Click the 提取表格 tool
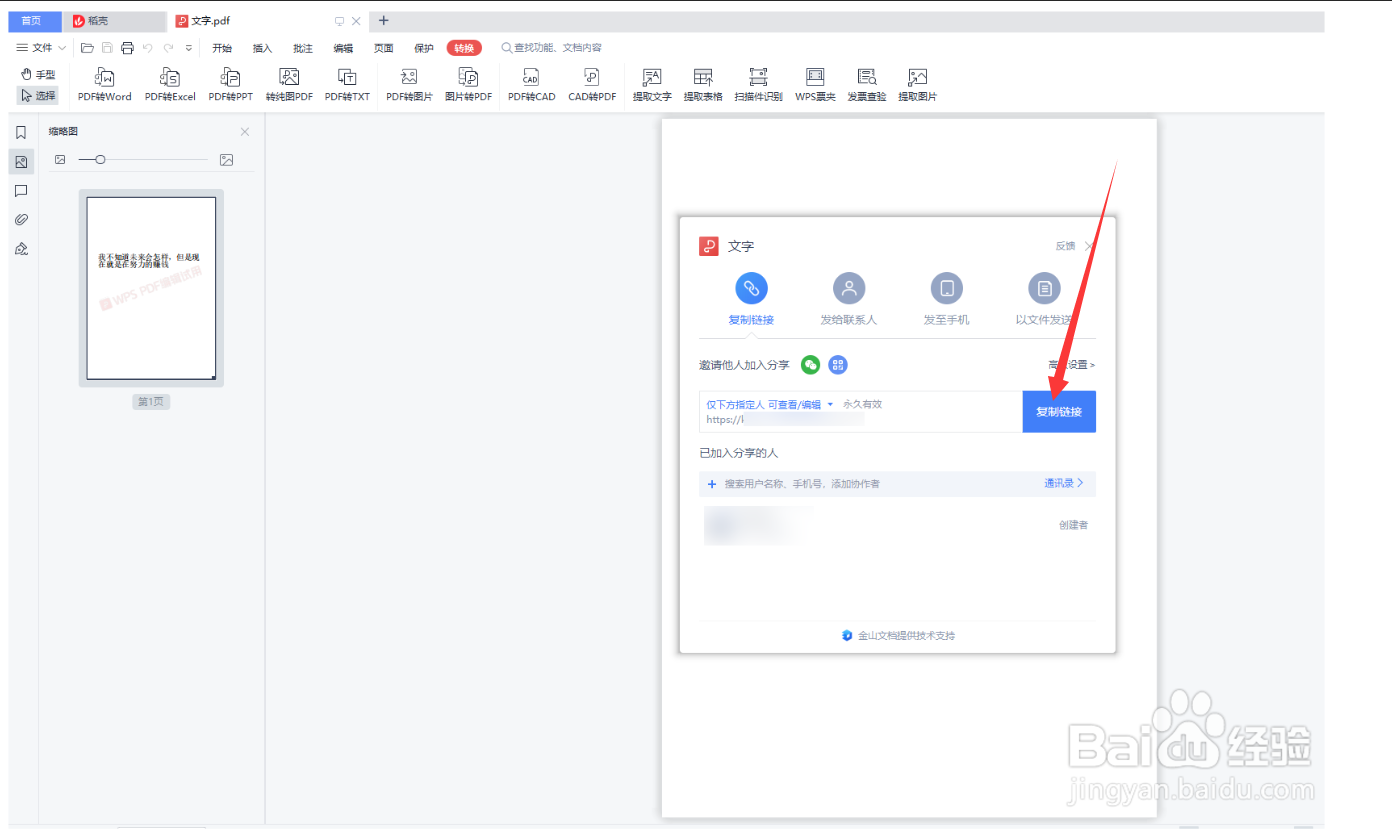The image size is (1392, 838). [x=703, y=85]
